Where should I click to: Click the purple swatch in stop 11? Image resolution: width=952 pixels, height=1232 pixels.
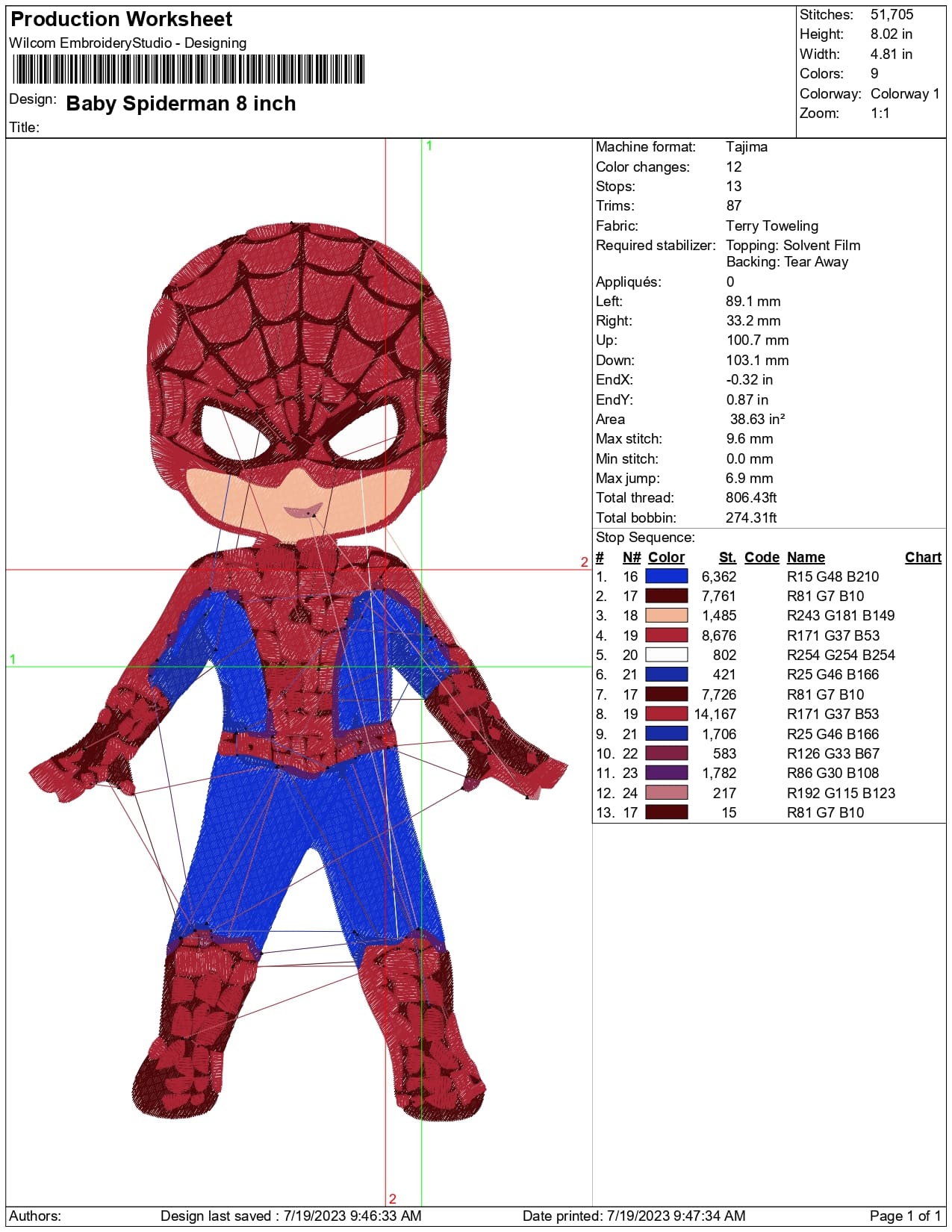[666, 773]
